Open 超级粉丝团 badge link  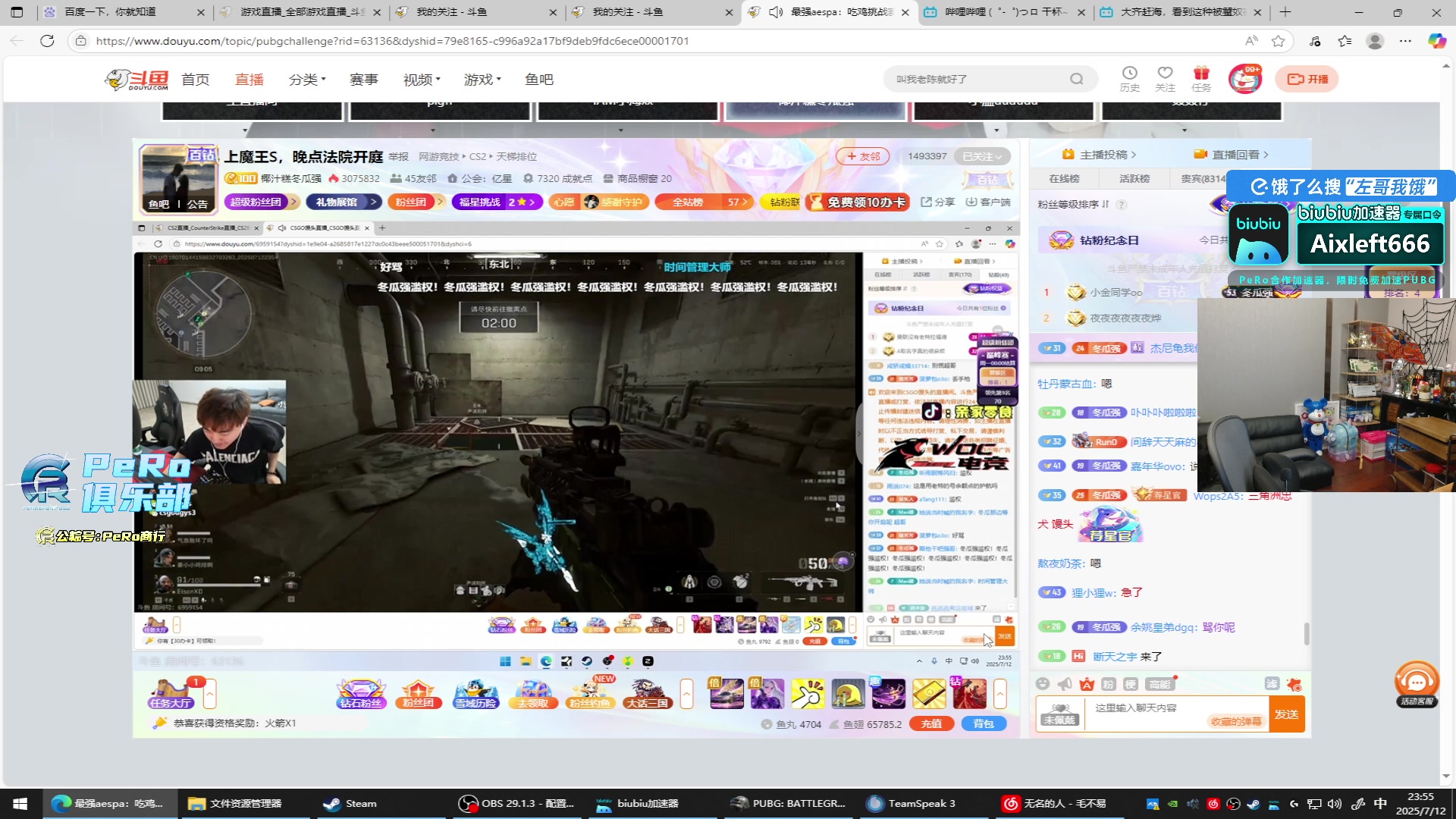(x=262, y=202)
